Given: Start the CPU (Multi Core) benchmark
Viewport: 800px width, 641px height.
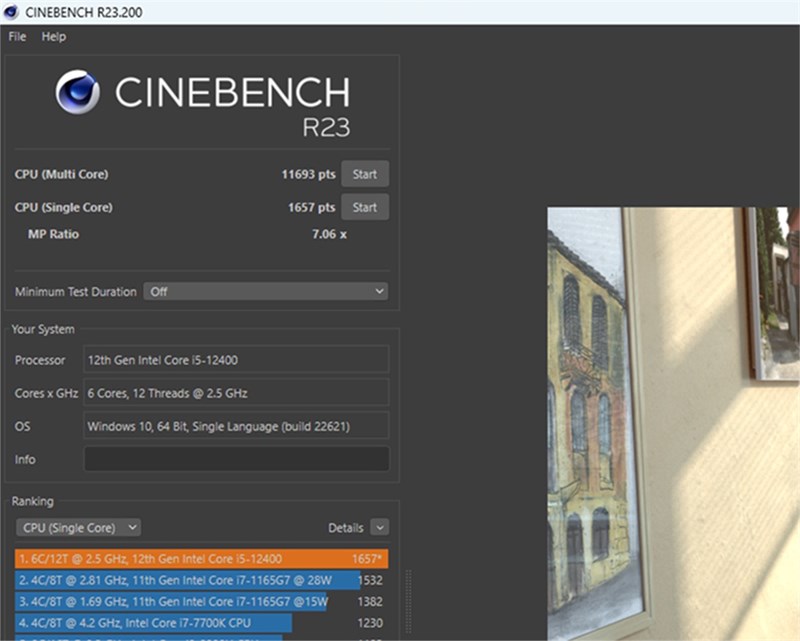Looking at the screenshot, I should (365, 173).
